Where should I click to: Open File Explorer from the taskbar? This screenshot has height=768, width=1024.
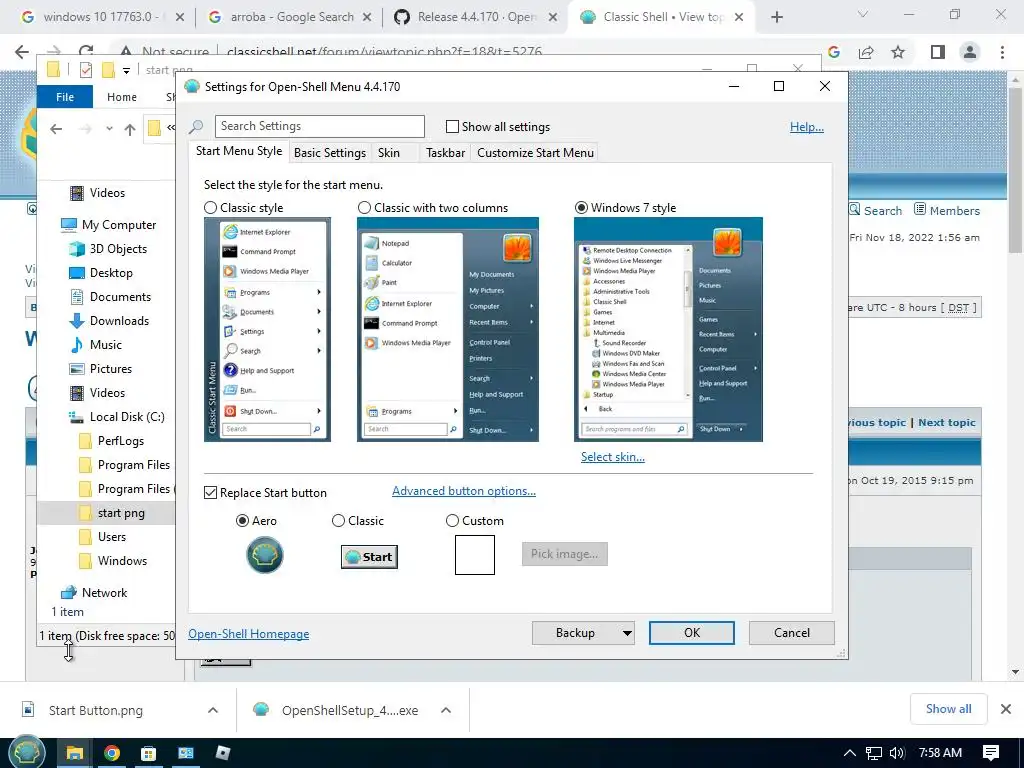(x=74, y=754)
